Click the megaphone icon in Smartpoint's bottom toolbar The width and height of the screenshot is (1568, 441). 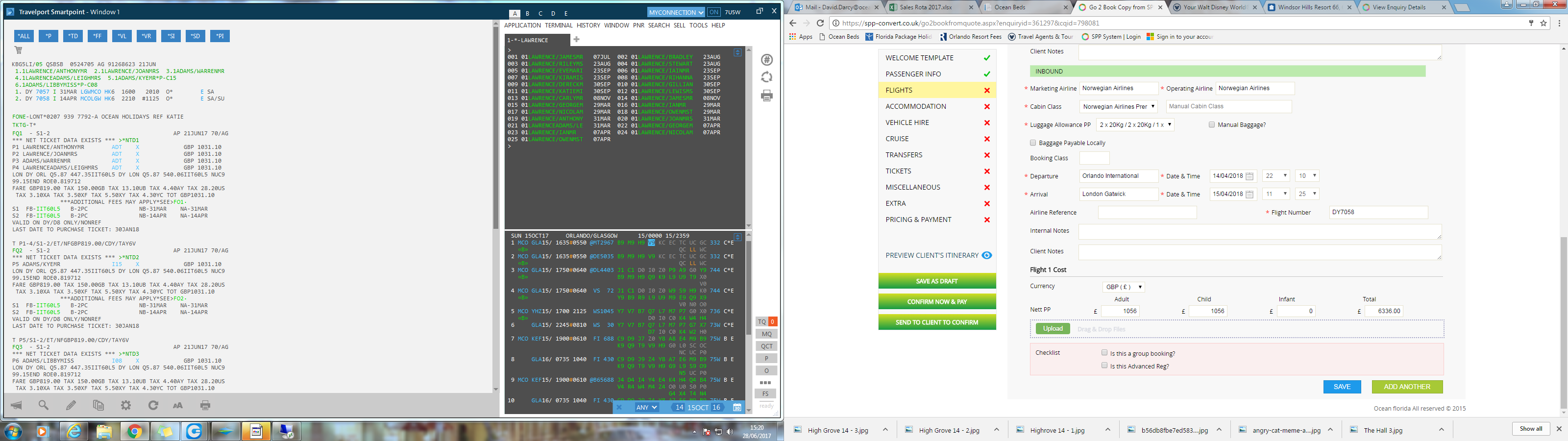pyautogui.click(x=17, y=405)
